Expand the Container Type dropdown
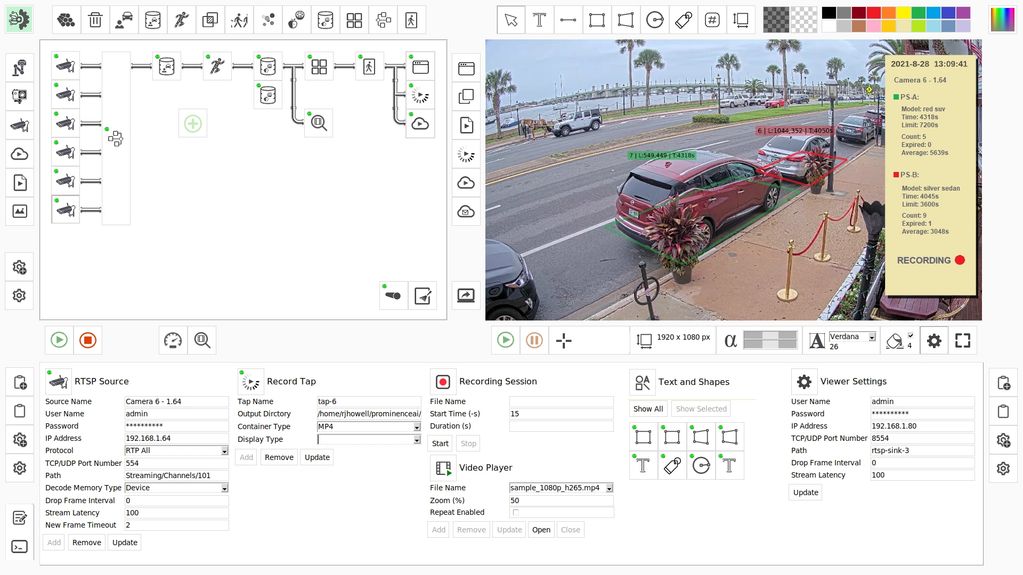 click(x=416, y=427)
